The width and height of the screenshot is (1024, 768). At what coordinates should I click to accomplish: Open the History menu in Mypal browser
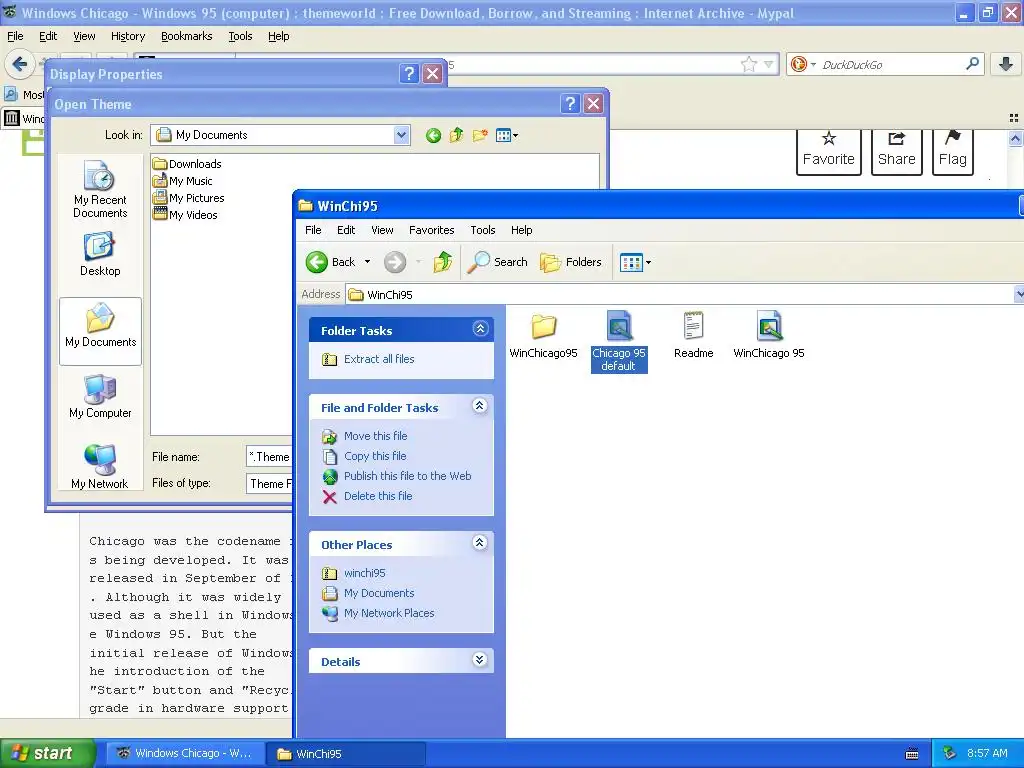coord(128,36)
